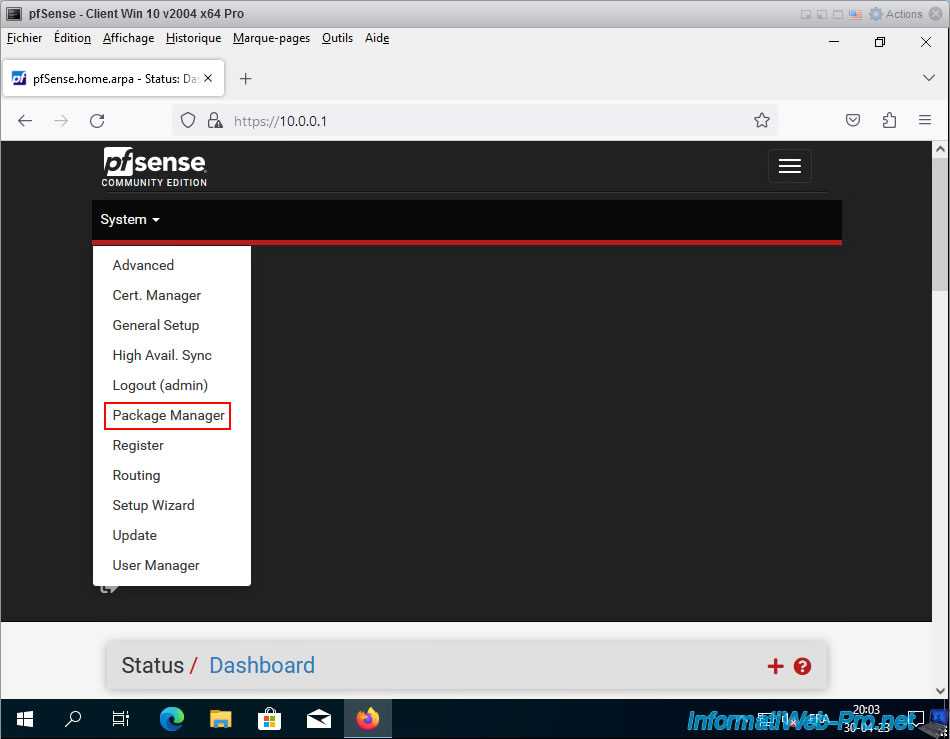Open the Historique menu
The image size is (950, 739).
click(193, 38)
